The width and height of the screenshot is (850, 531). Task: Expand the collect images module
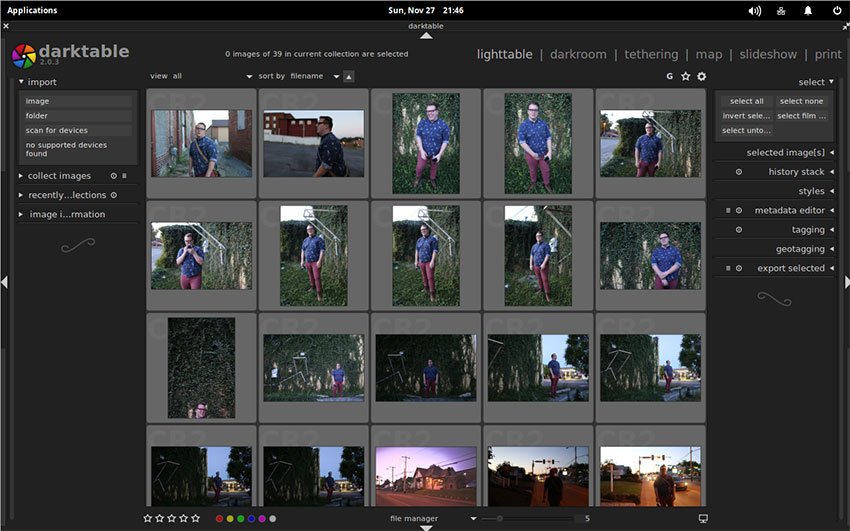point(59,176)
